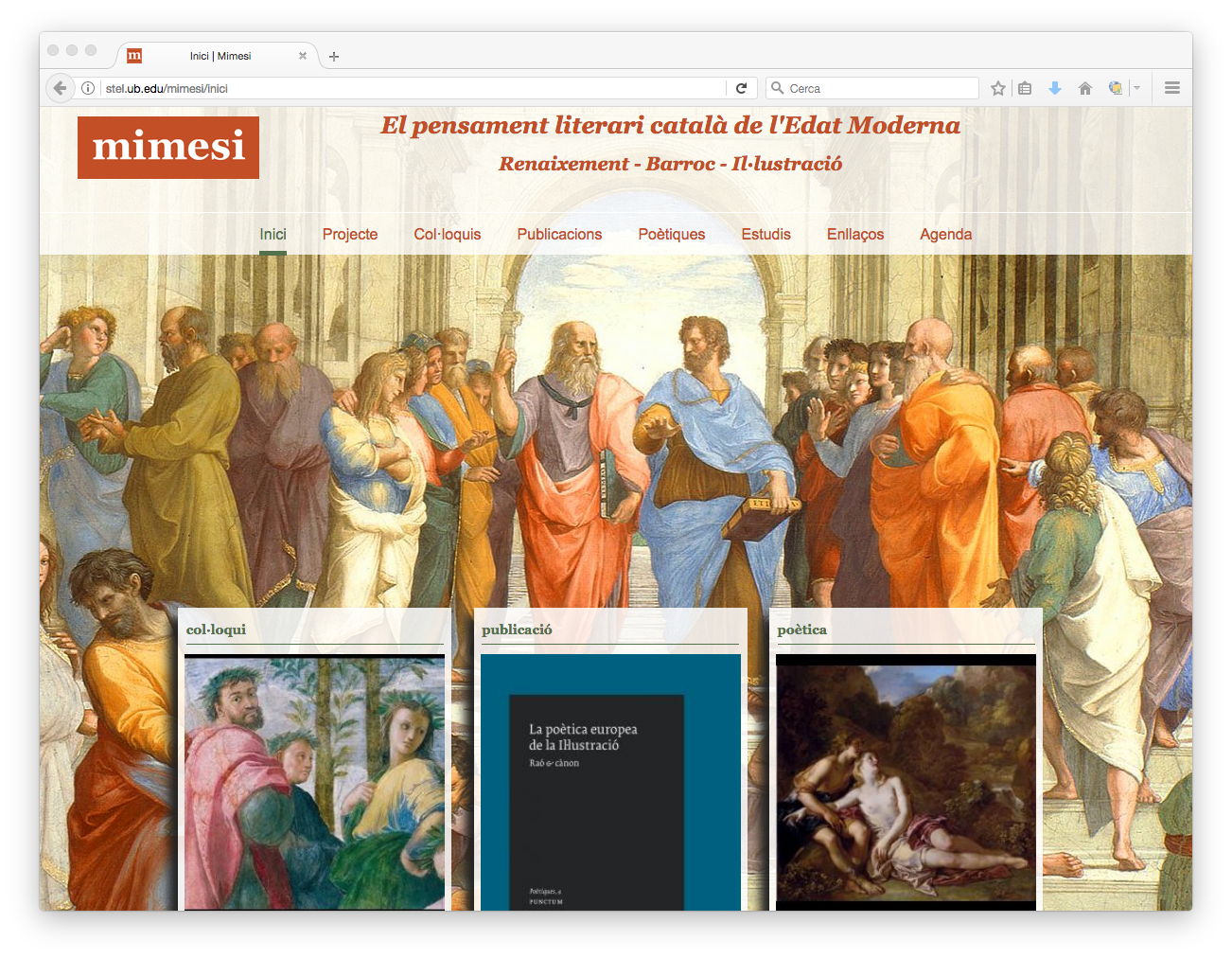Reload the page with refresh icon
This screenshot has height=958, width=1232.
coord(741,88)
